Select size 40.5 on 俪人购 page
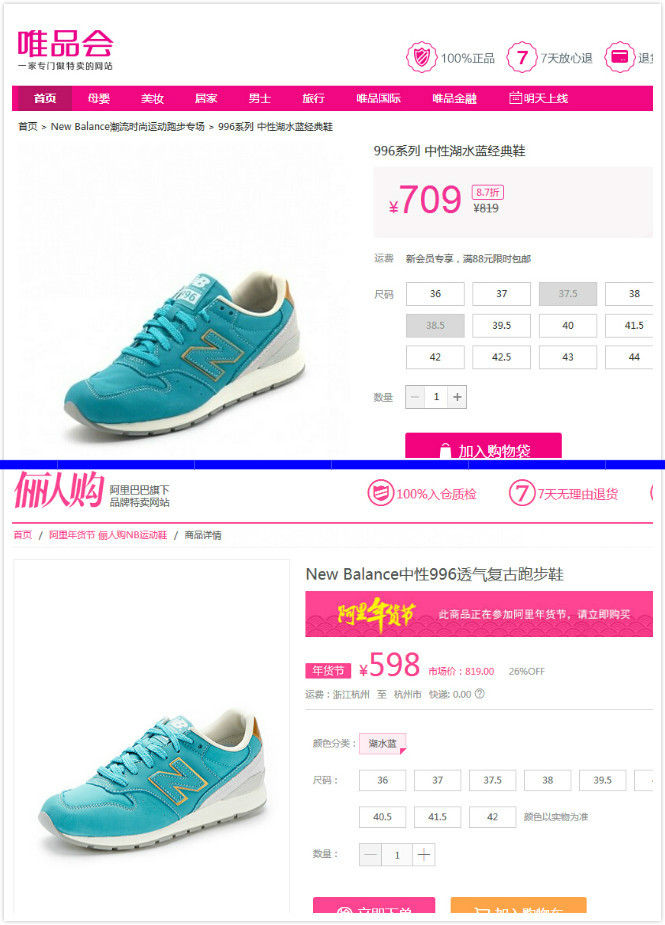The image size is (665, 925). point(382,816)
